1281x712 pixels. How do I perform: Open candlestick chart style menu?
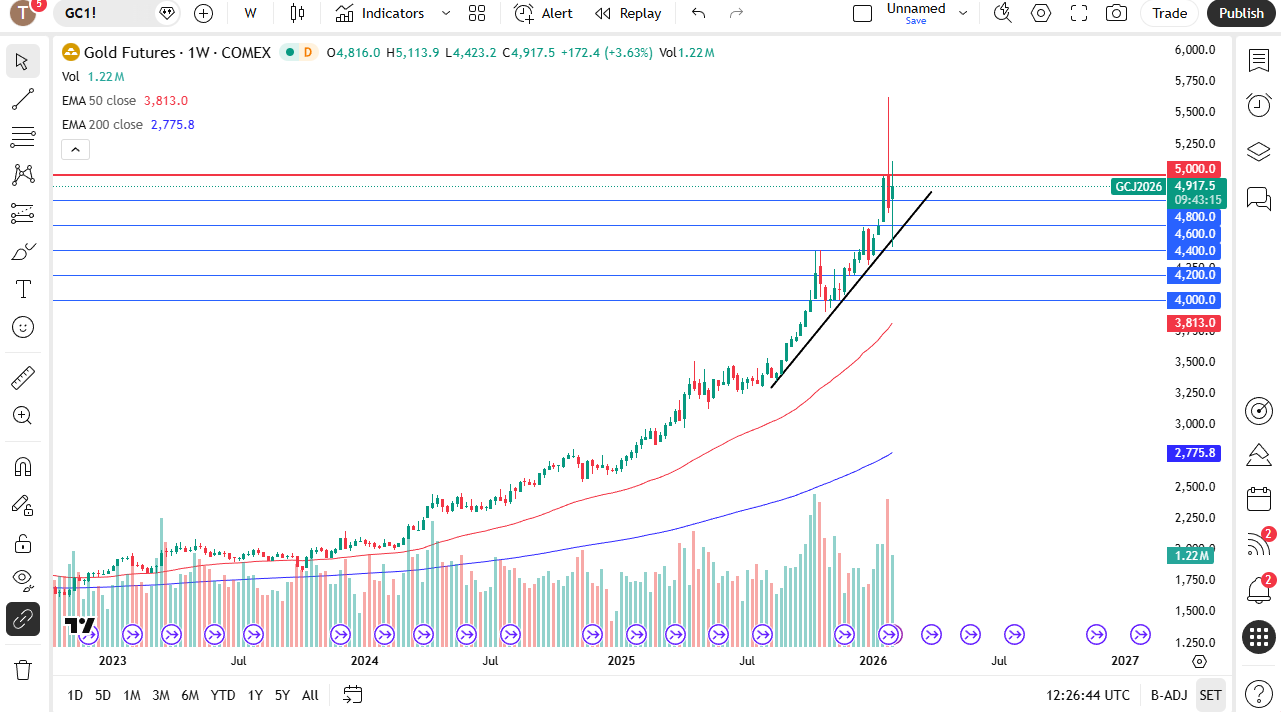point(296,13)
